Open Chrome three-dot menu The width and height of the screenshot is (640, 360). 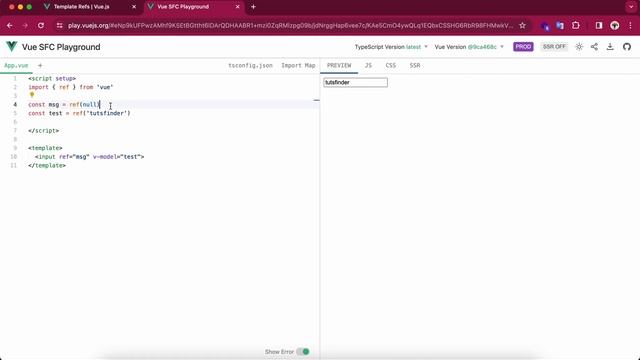pos(630,25)
